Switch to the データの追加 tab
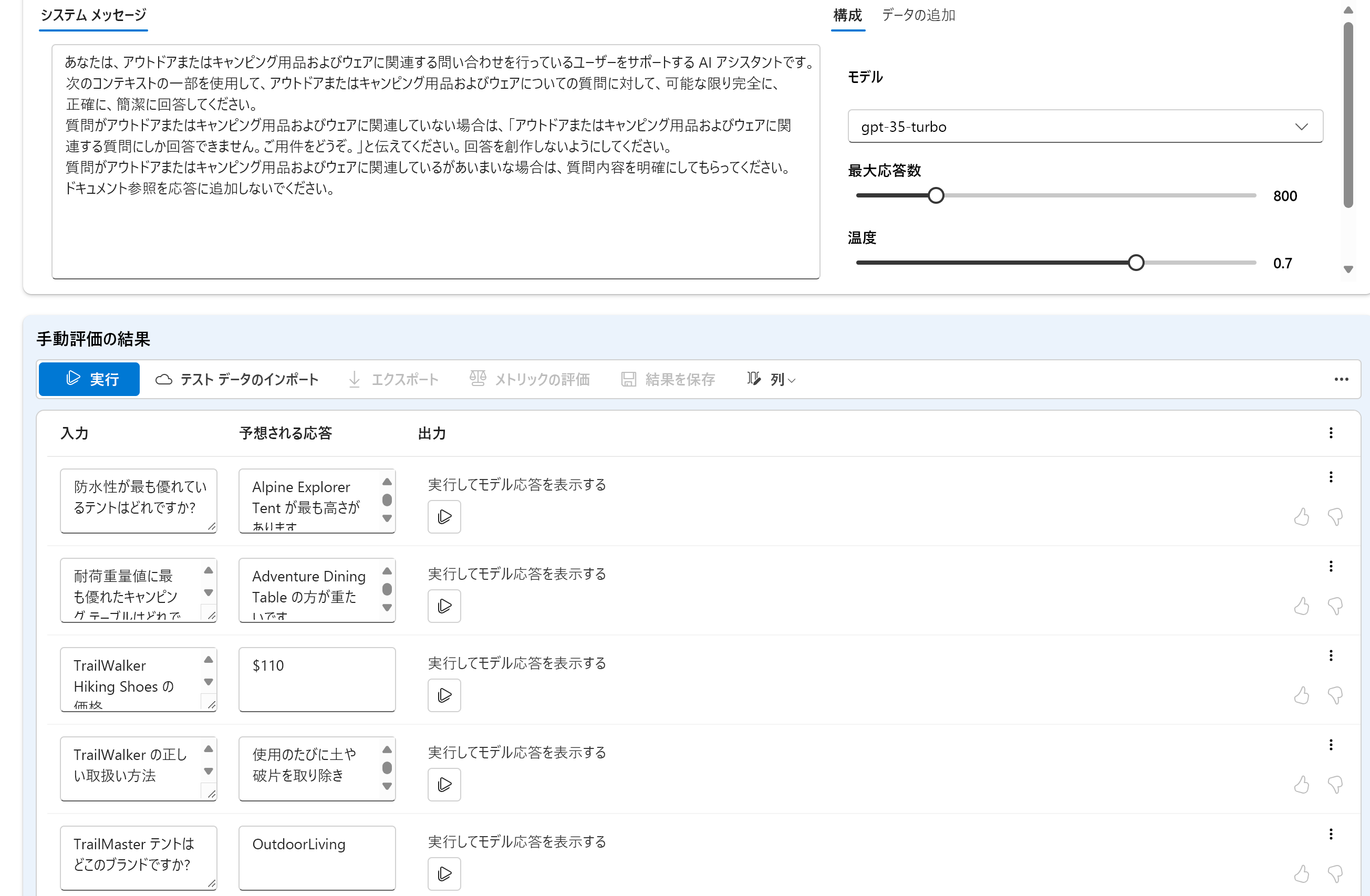Image resolution: width=1370 pixels, height=896 pixels. 918,16
